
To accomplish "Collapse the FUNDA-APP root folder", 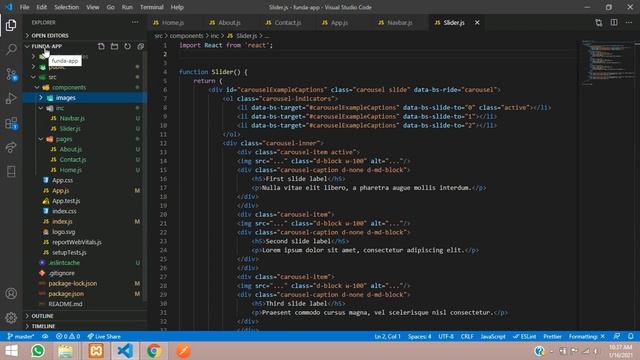I will (x=47, y=46).
